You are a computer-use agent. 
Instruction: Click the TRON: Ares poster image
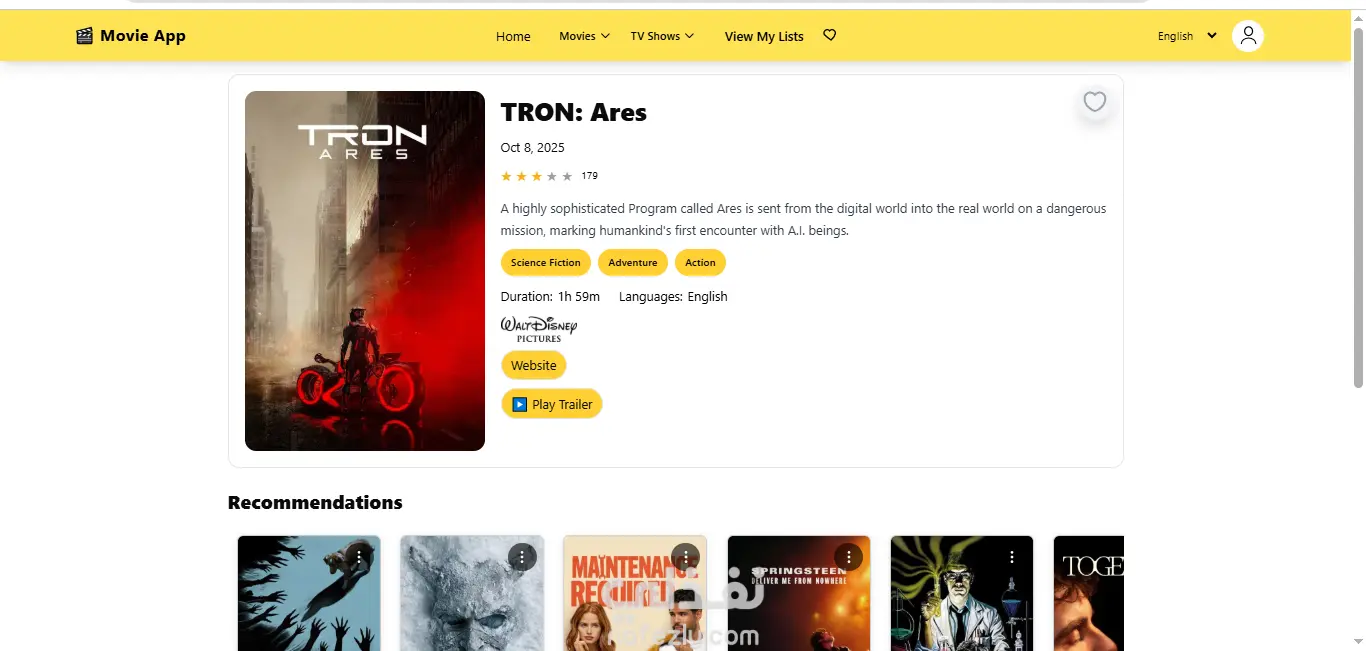tap(365, 271)
